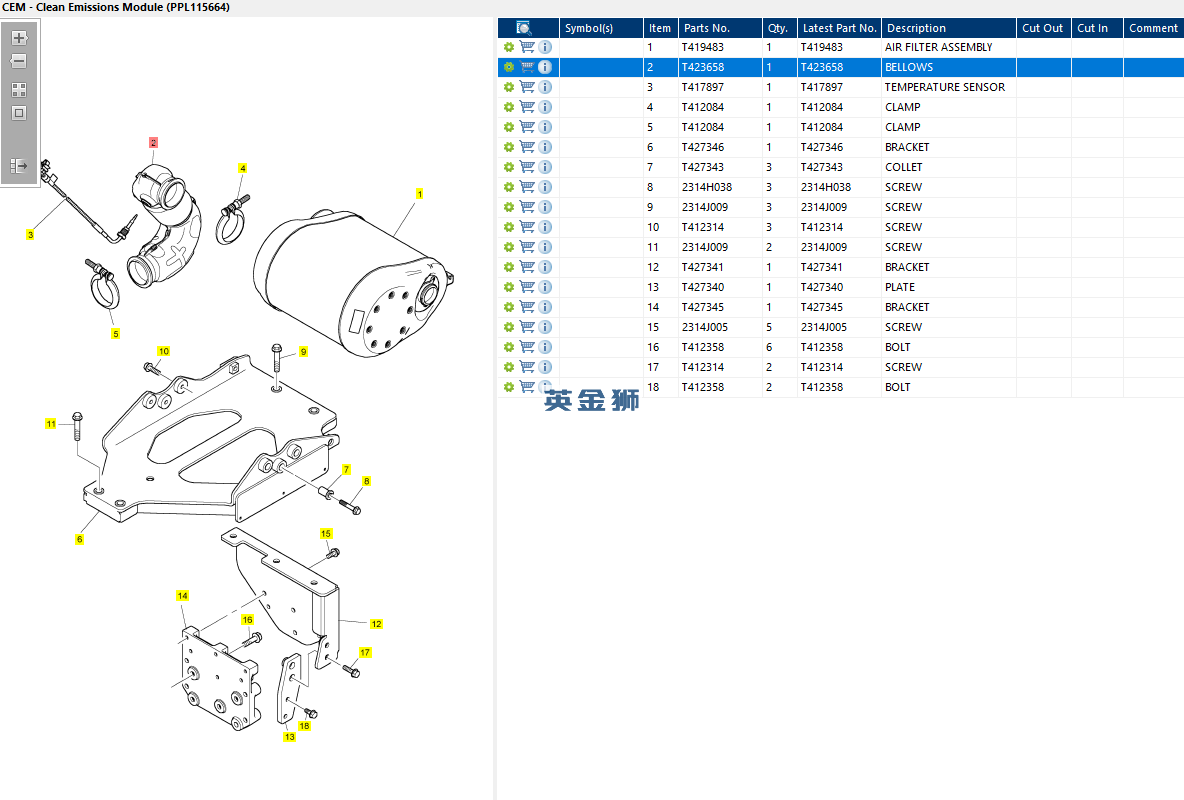Click the list-with-arrow toolbar button

click(20, 165)
